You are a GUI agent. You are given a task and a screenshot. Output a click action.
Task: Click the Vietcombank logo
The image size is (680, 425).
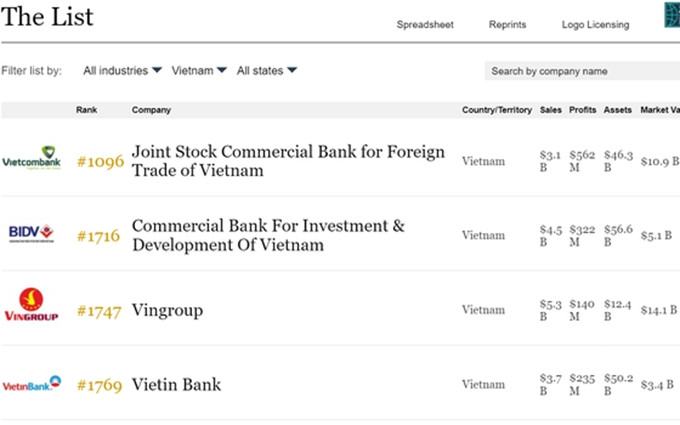pos(32,158)
